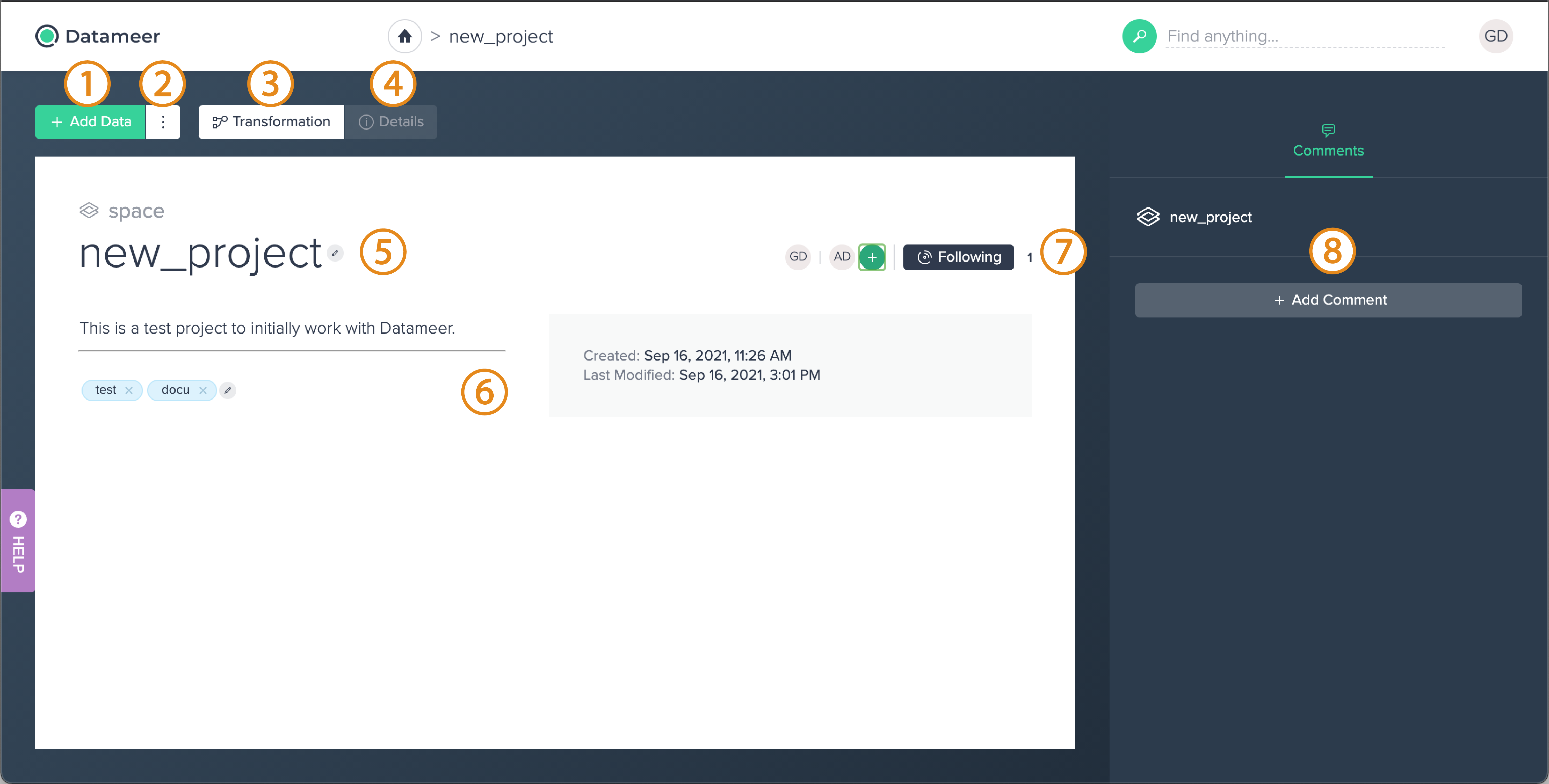
Task: Select new_project in comments panel
Action: (1194, 217)
